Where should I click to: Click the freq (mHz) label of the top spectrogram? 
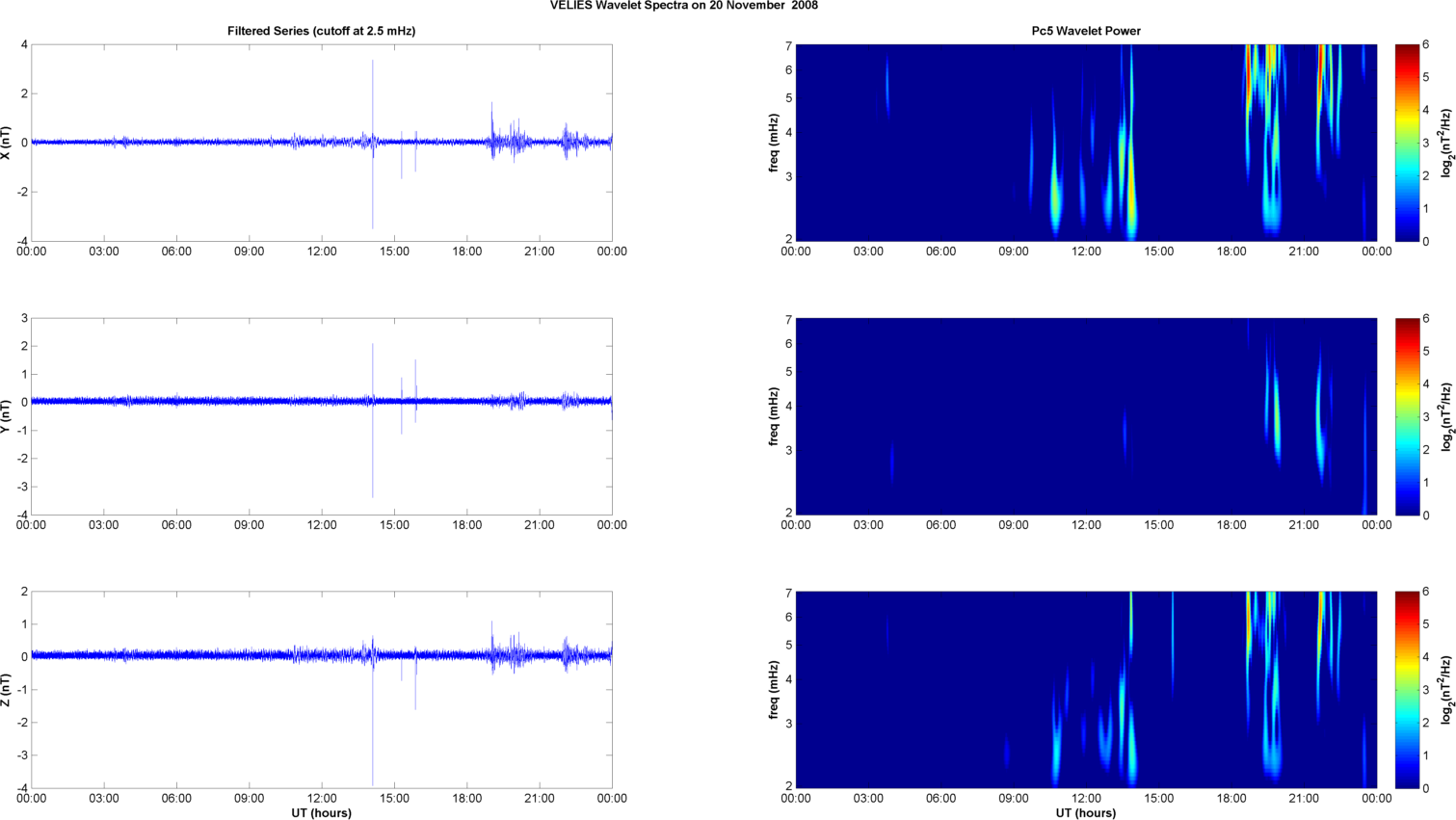pyautogui.click(x=773, y=143)
